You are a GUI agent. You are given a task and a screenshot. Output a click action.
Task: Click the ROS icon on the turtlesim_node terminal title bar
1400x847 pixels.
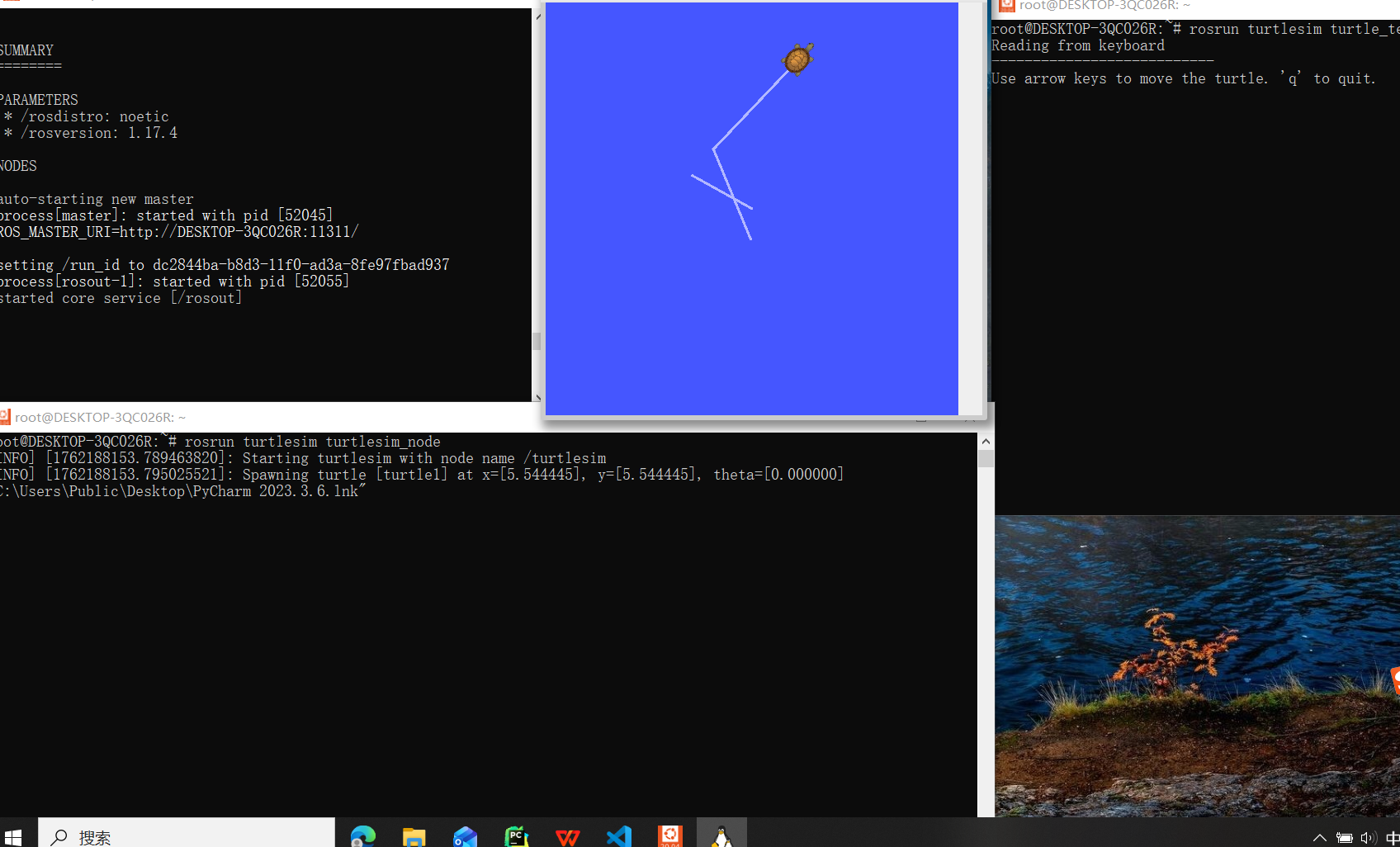tap(7, 416)
